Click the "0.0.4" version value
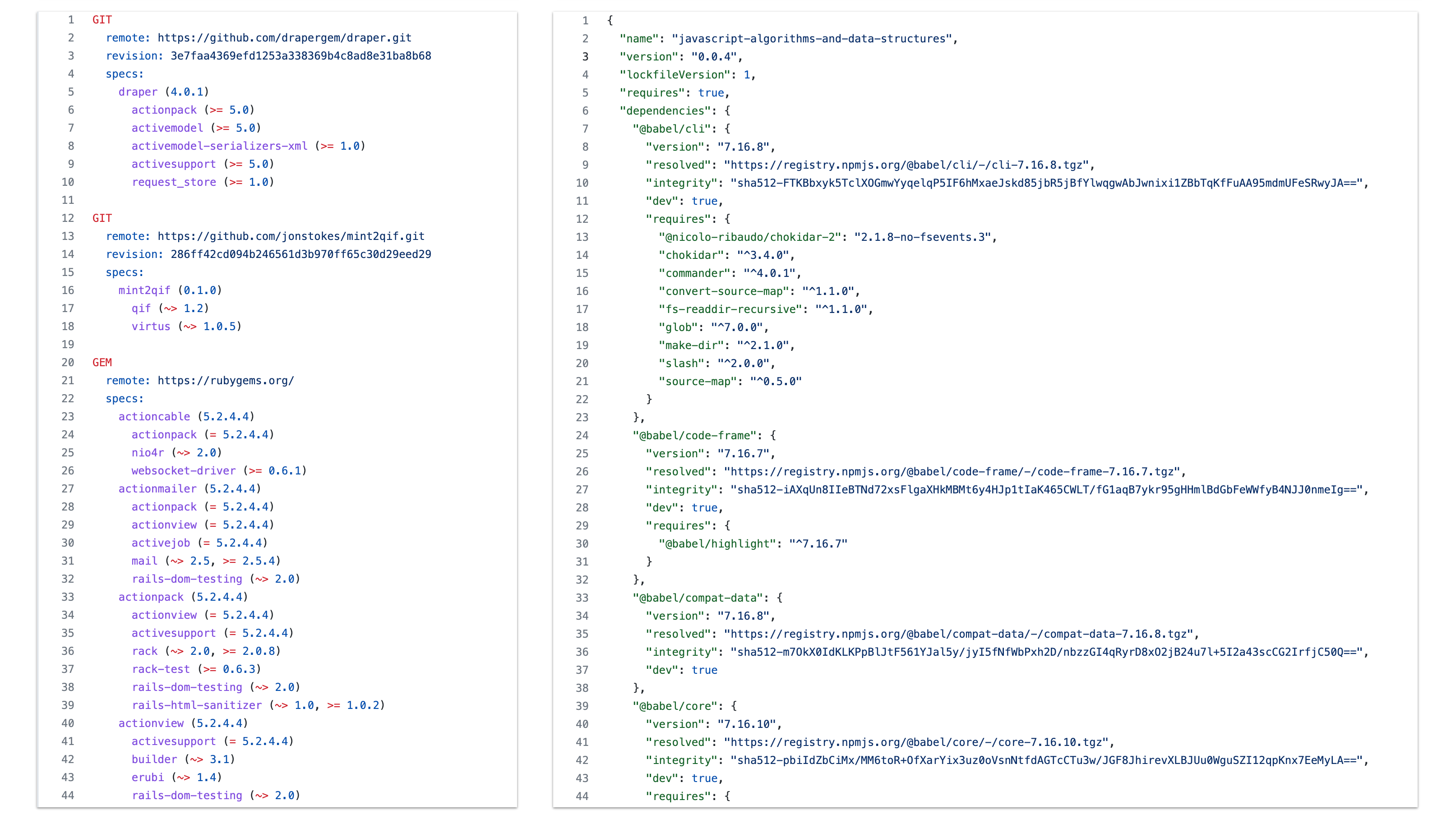1456x819 pixels. [714, 56]
